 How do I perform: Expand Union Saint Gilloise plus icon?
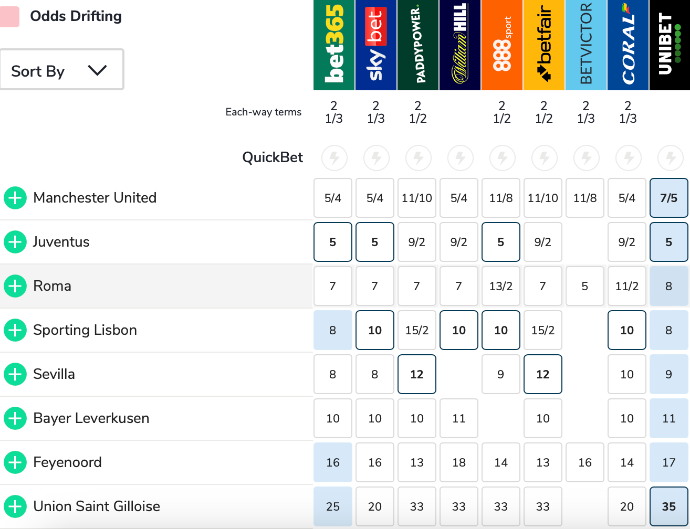pyautogui.click(x=15, y=506)
